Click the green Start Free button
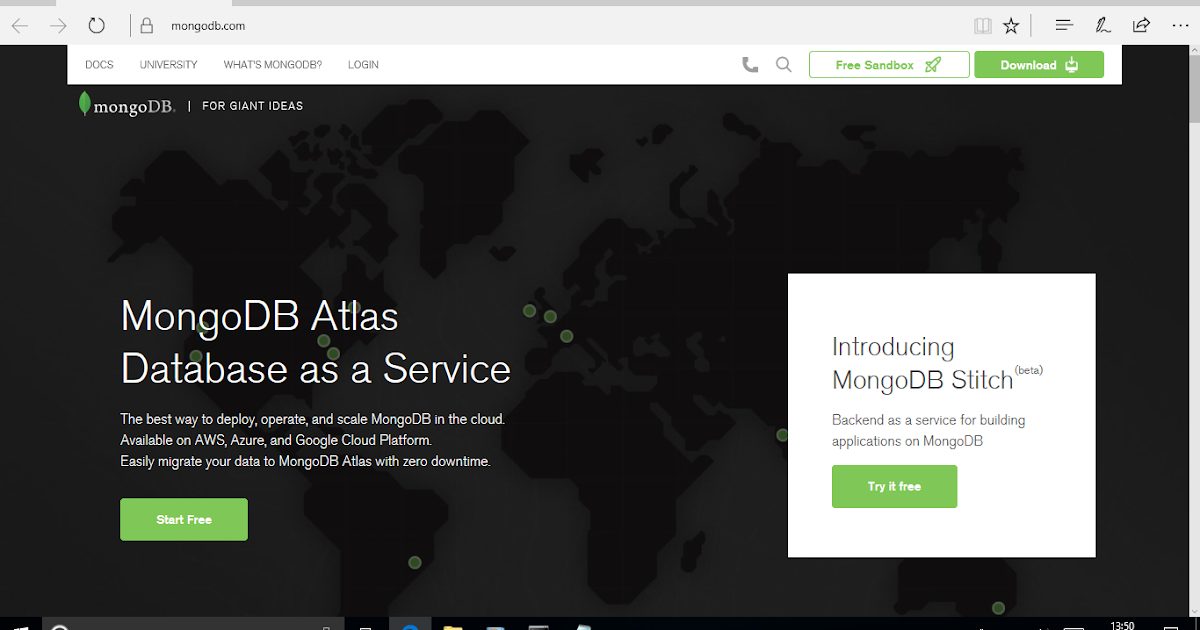This screenshot has height=630, width=1200. (x=183, y=519)
